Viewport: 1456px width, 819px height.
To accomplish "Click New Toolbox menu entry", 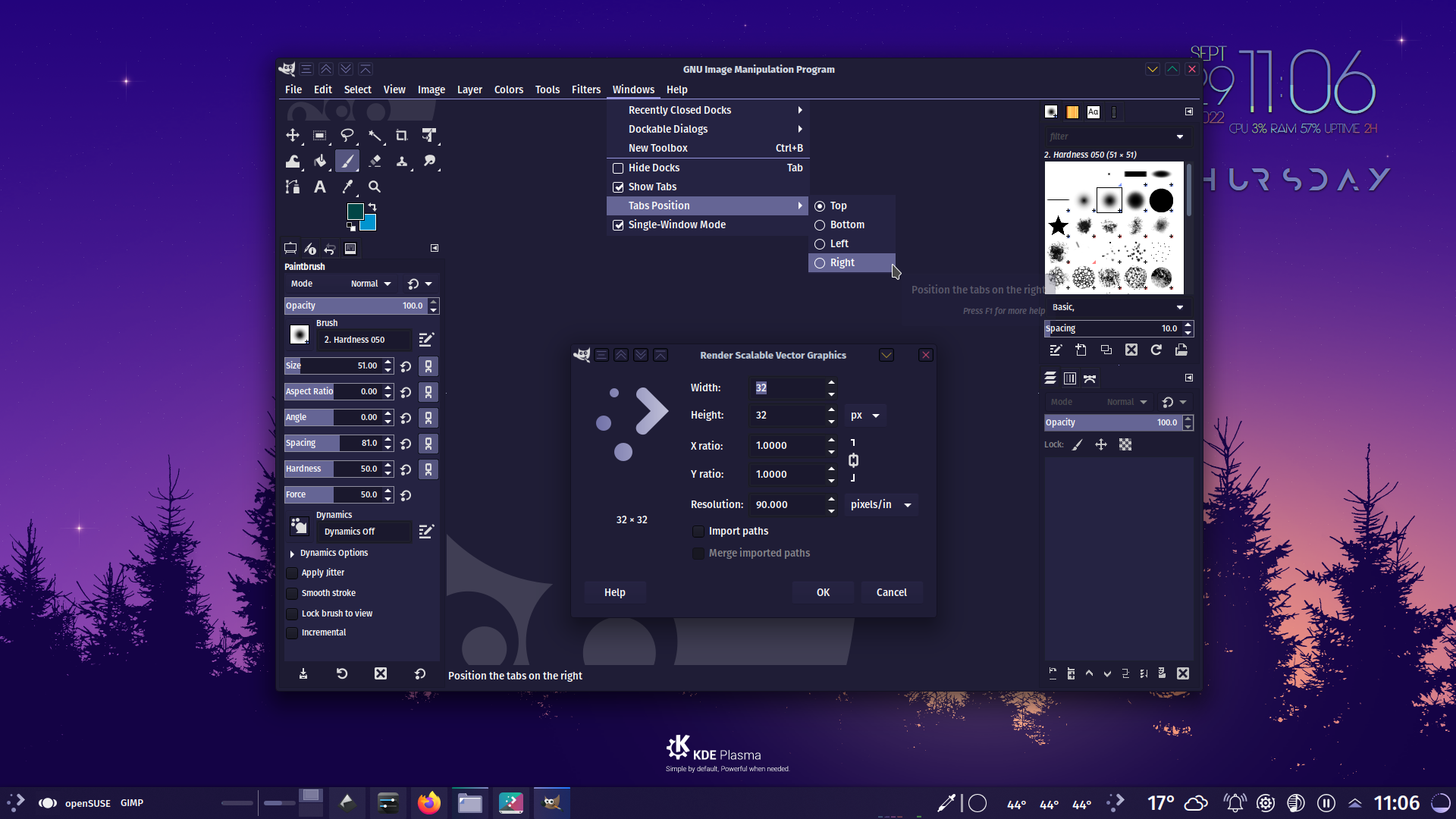I will [x=708, y=148].
